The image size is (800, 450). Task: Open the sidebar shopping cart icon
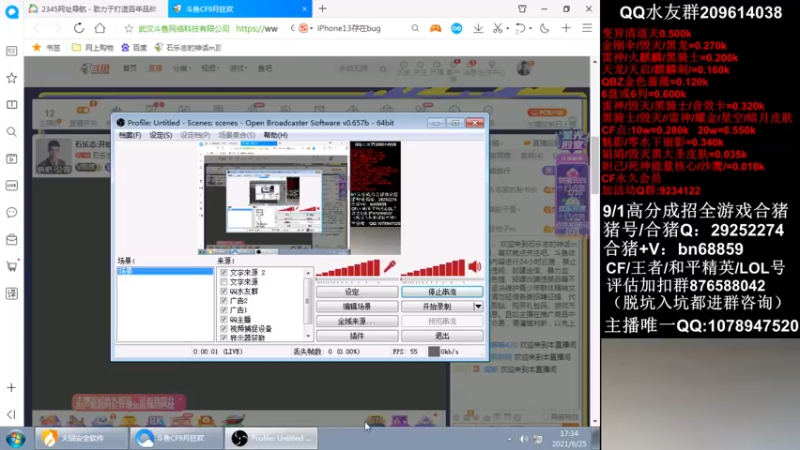tap(11, 266)
